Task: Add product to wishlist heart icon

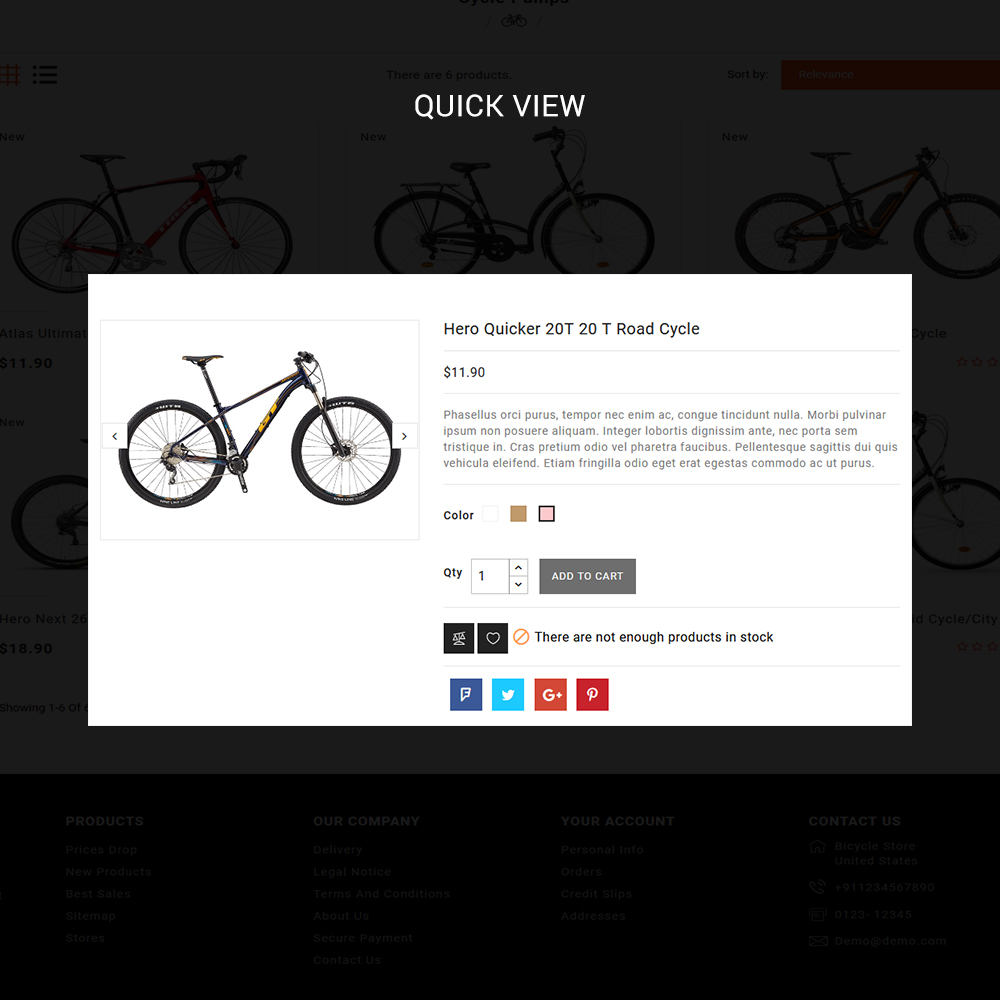Action: (x=492, y=638)
